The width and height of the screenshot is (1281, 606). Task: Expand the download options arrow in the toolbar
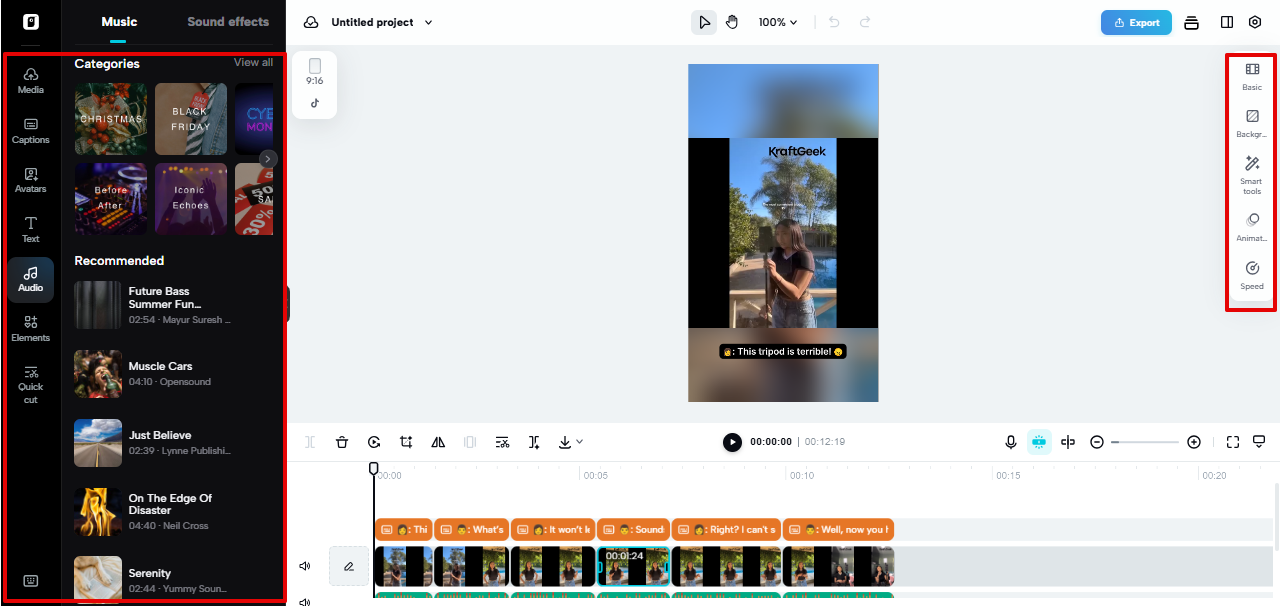click(x=578, y=441)
